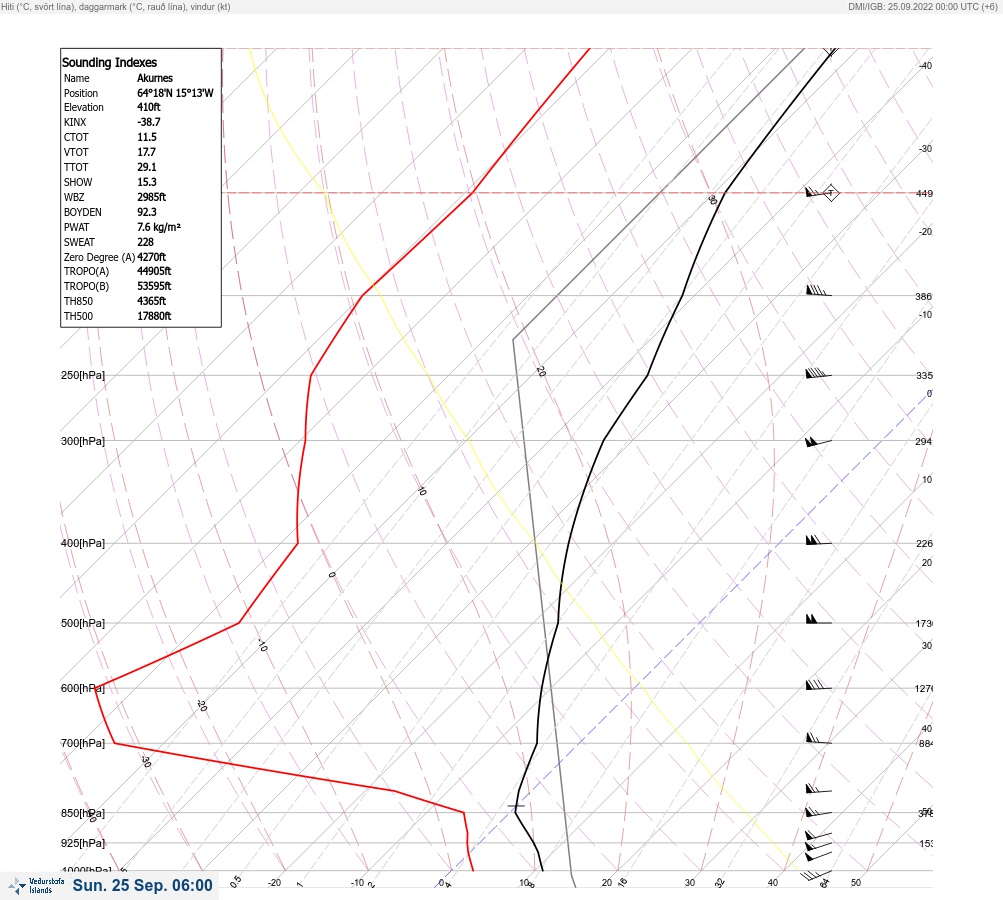
Task: Click the '300[hPa]' pressure label
Action: [83, 441]
